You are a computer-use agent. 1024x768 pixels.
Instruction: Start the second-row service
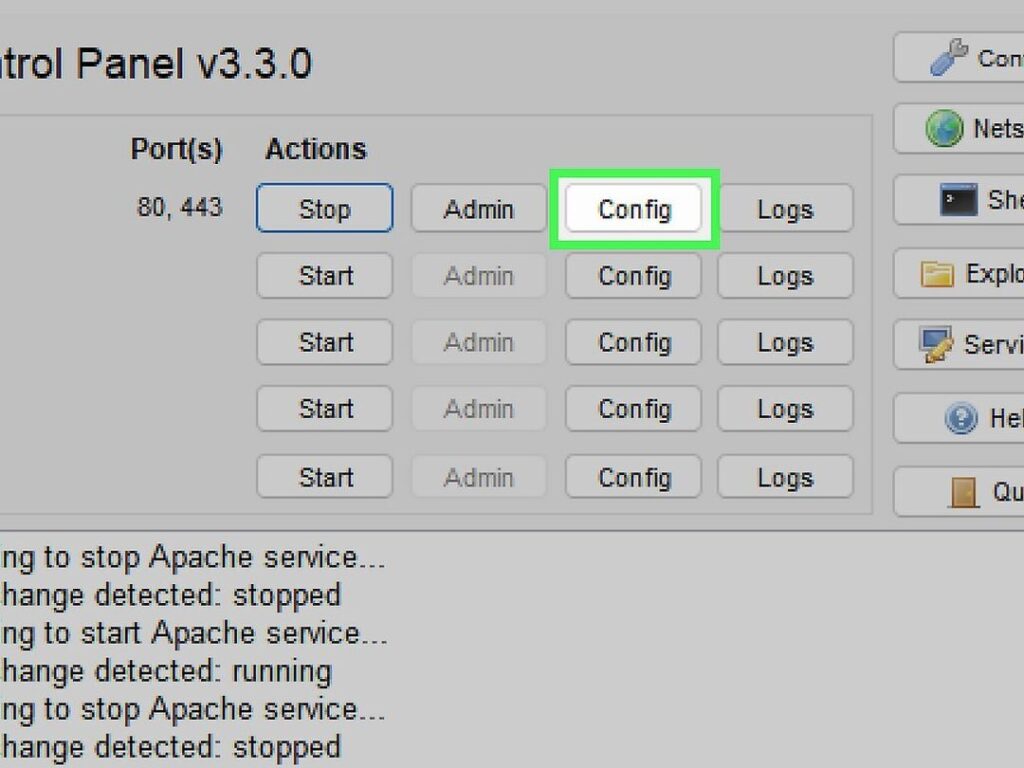click(x=325, y=276)
